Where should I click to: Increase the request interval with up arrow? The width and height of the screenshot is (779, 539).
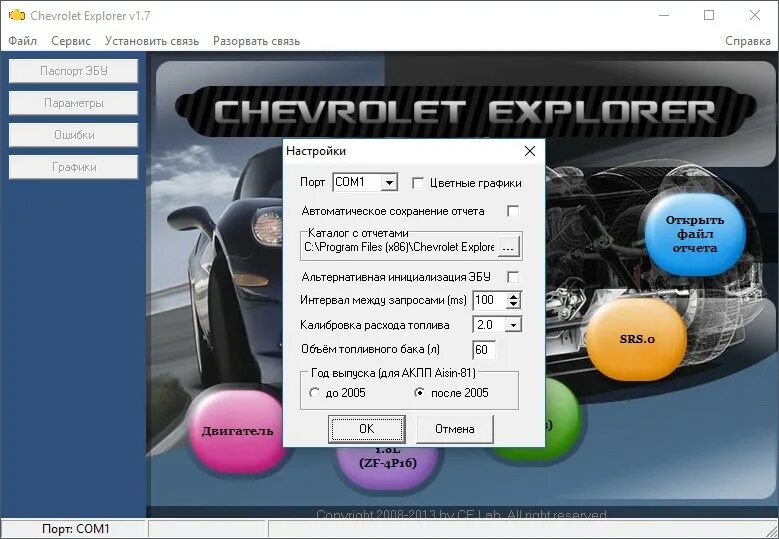tap(513, 296)
